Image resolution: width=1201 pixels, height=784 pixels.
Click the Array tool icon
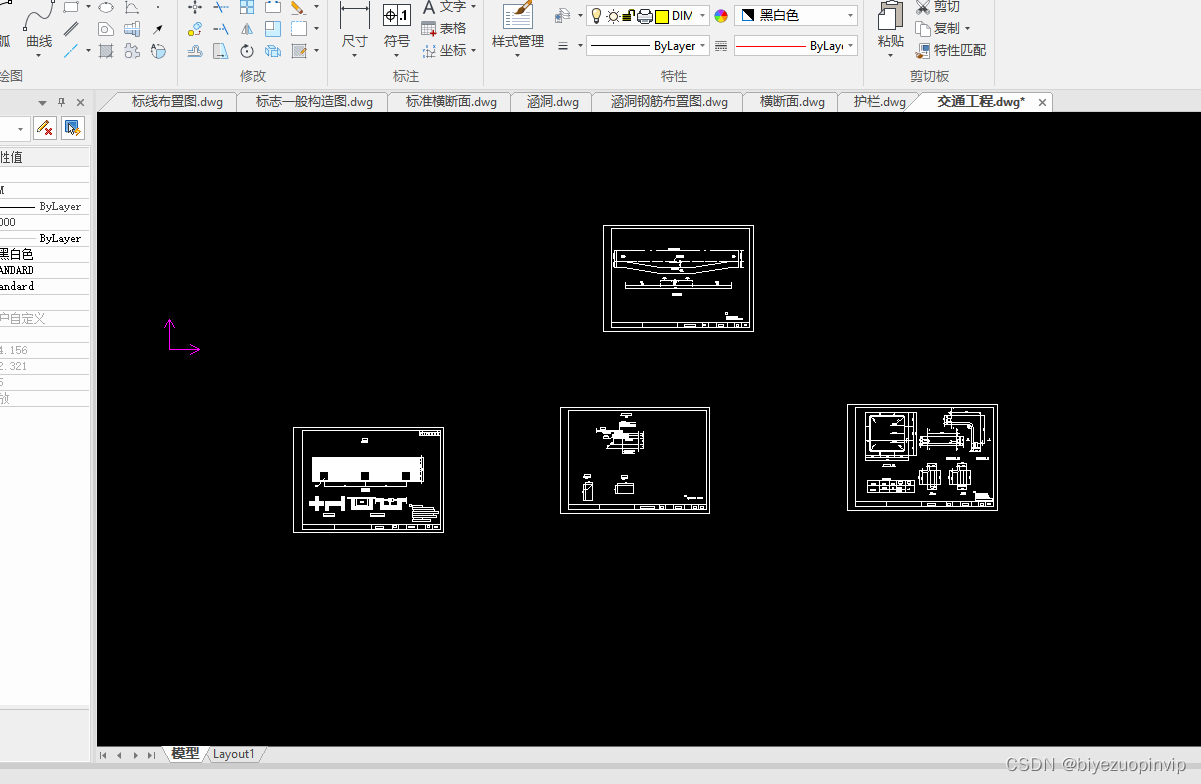point(247,7)
